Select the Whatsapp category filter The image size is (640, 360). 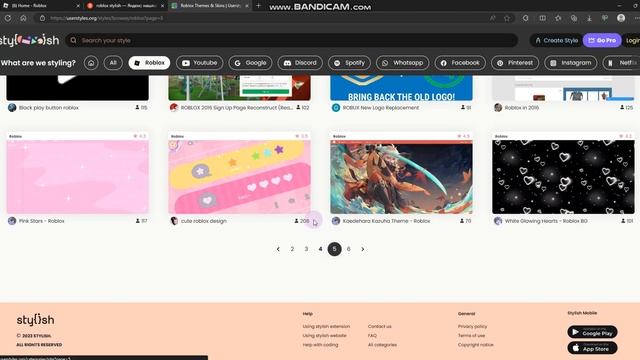point(402,63)
